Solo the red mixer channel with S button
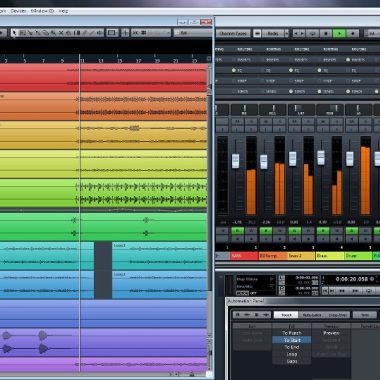Image resolution: width=380 pixels, height=380 pixels. click(x=251, y=122)
